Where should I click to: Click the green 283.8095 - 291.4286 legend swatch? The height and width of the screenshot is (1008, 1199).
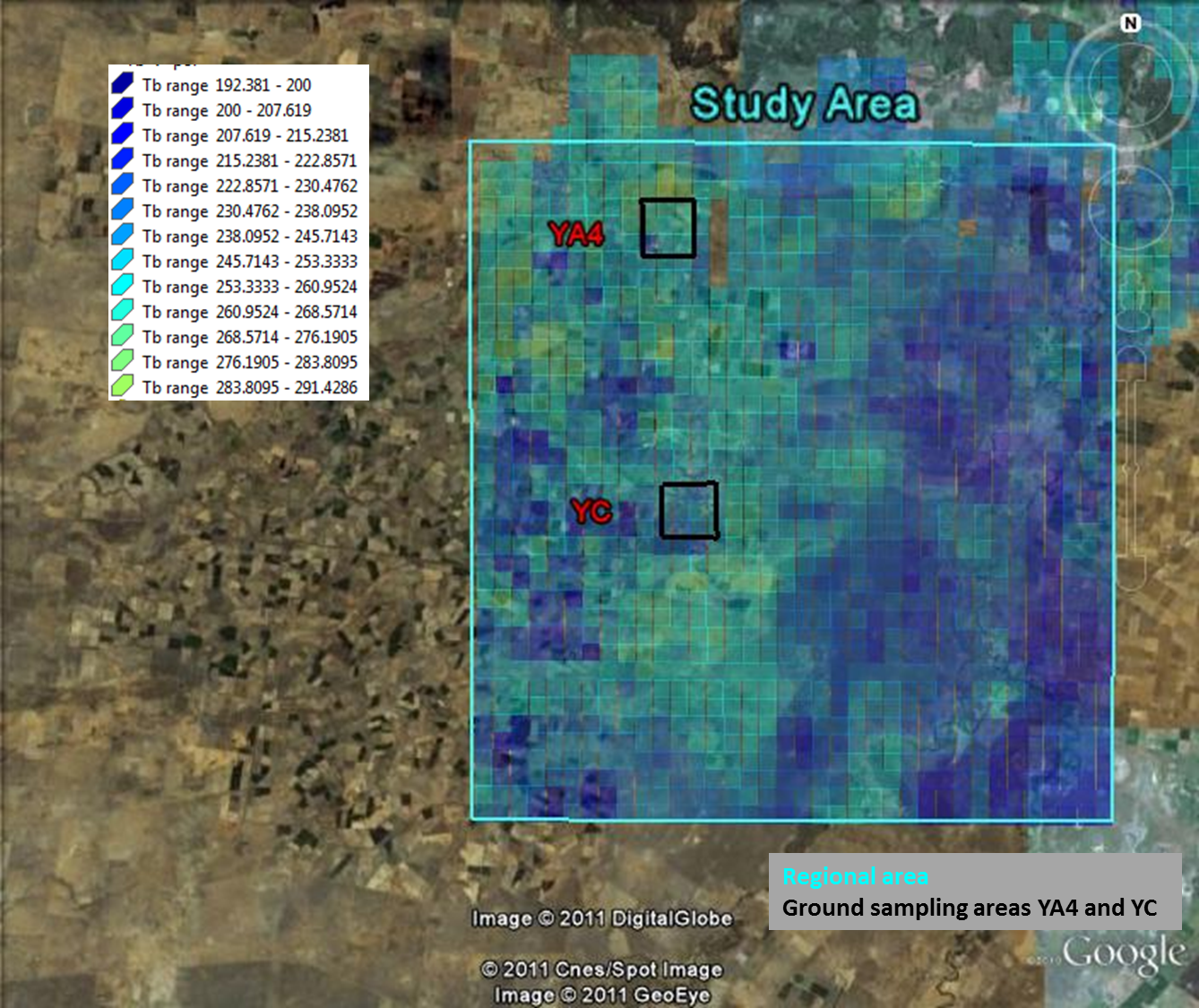(x=123, y=387)
